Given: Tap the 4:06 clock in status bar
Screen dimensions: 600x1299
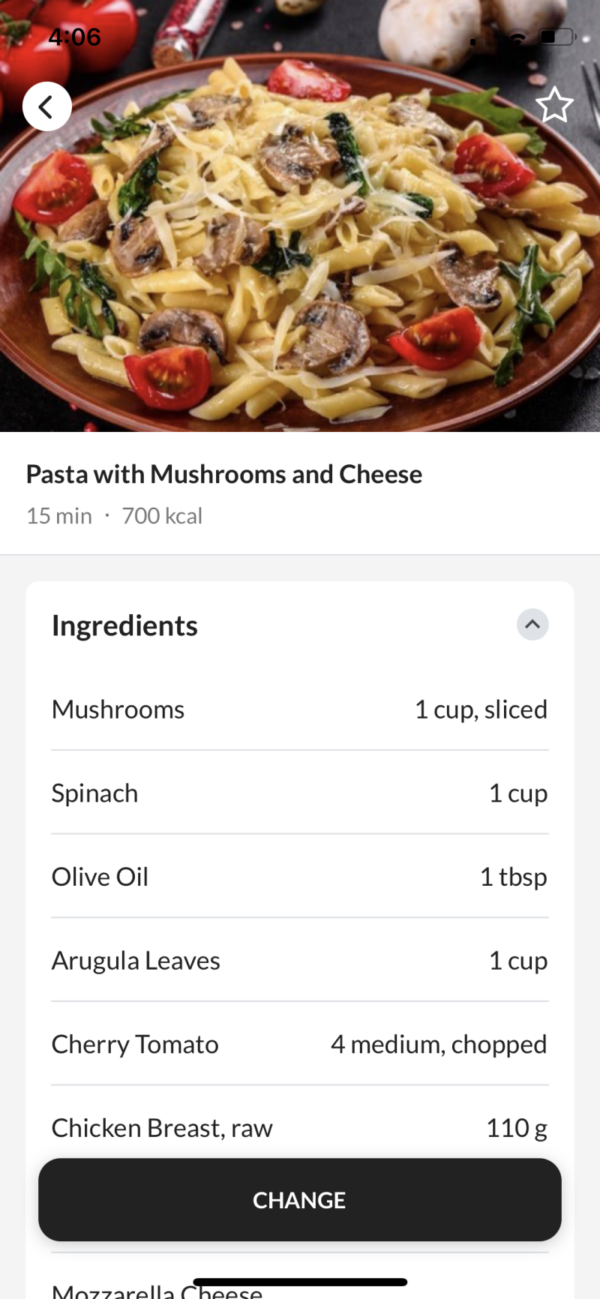Looking at the screenshot, I should (x=75, y=38).
